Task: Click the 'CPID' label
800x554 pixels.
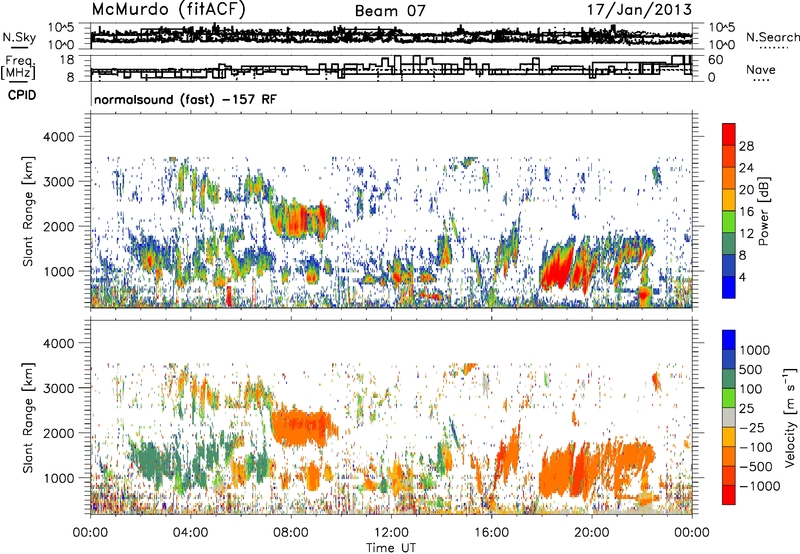Action: point(22,95)
